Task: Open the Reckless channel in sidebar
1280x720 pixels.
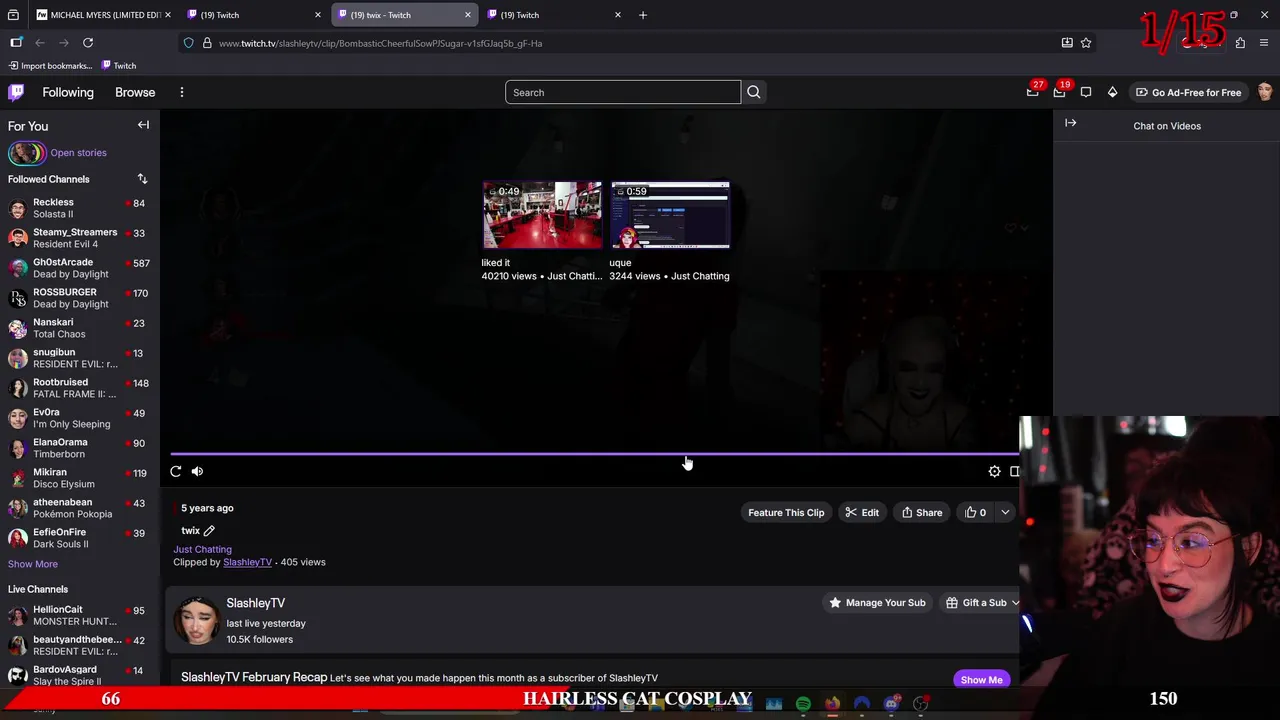Action: click(80, 208)
